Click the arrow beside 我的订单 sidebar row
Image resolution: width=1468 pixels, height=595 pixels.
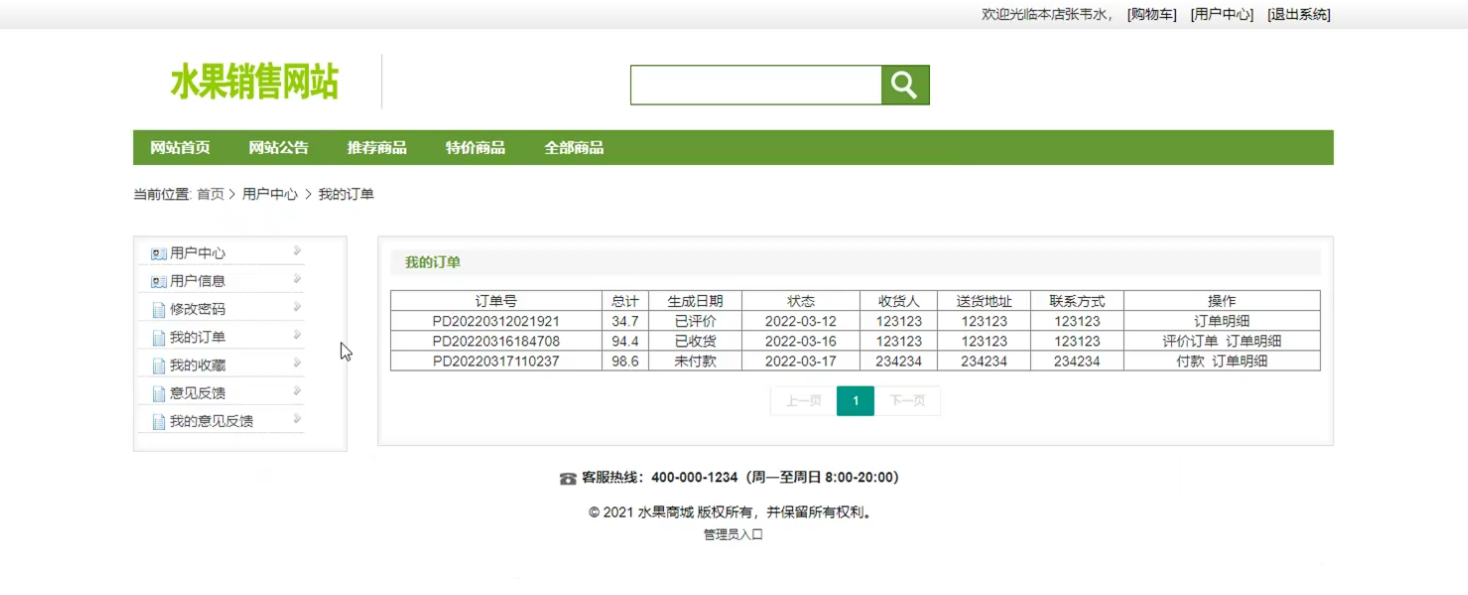point(297,335)
